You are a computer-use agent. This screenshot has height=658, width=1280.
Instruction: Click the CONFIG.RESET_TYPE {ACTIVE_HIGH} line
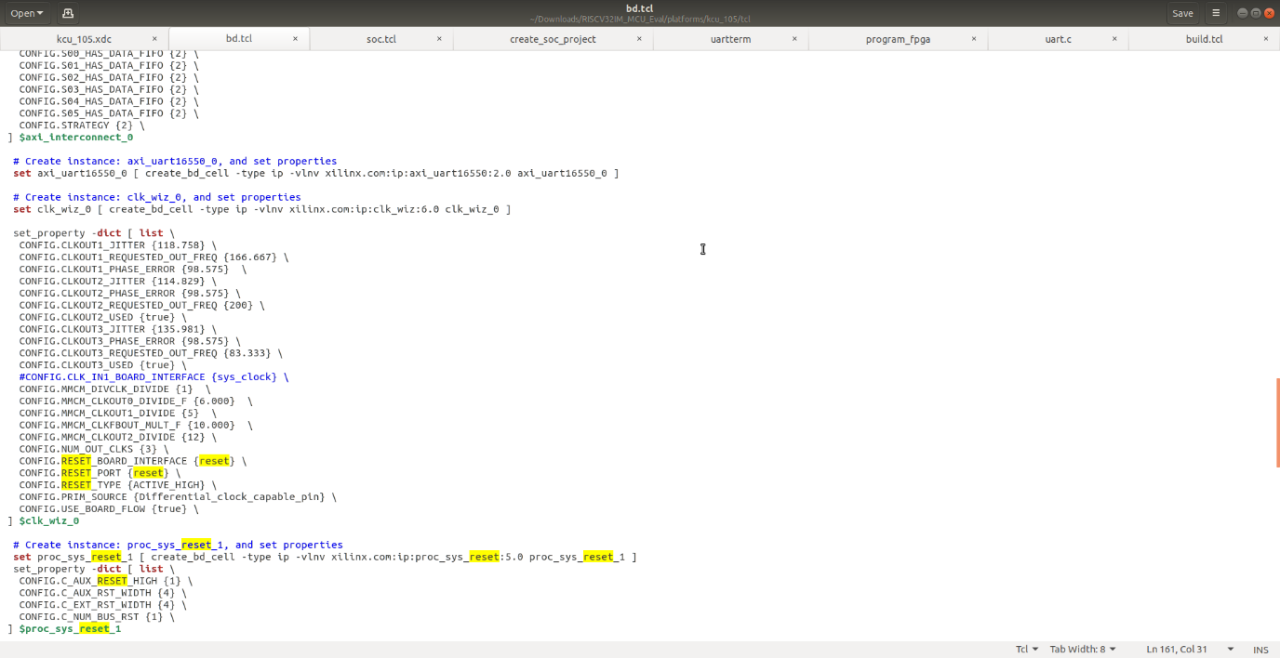[117, 485]
